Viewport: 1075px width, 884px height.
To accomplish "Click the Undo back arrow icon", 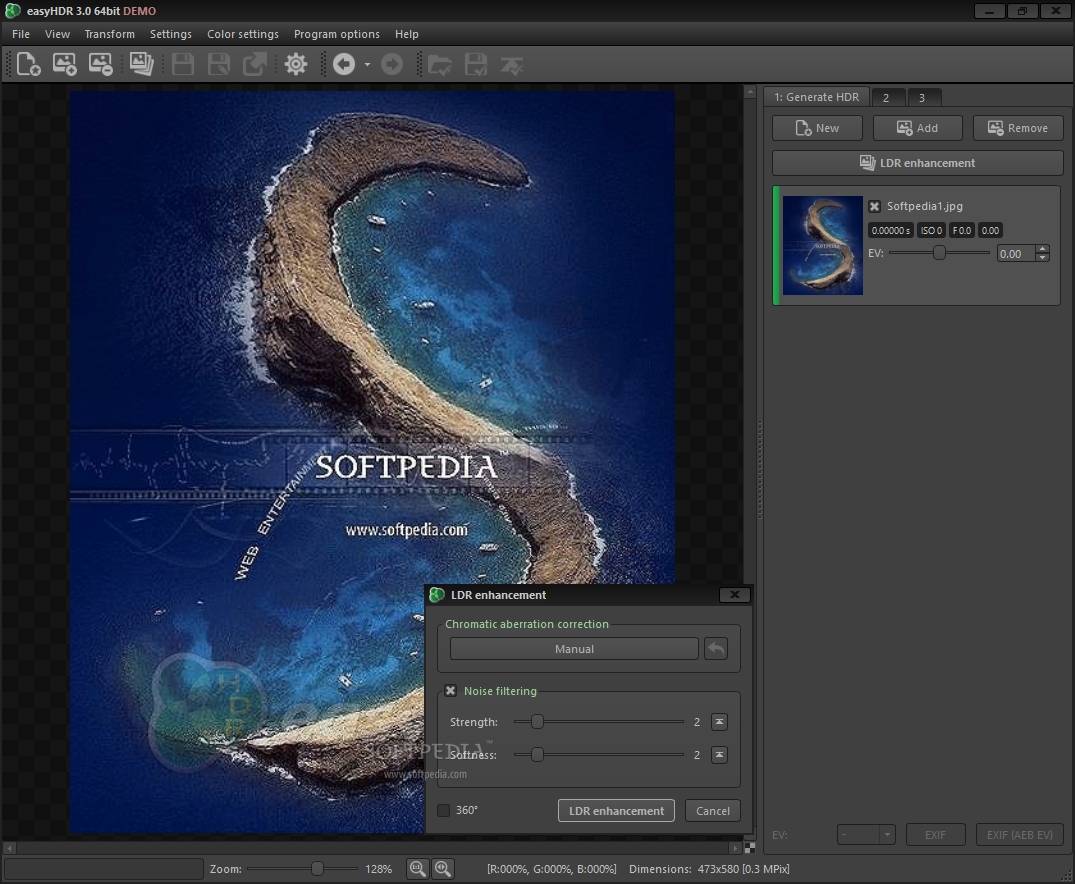I will click(x=344, y=64).
